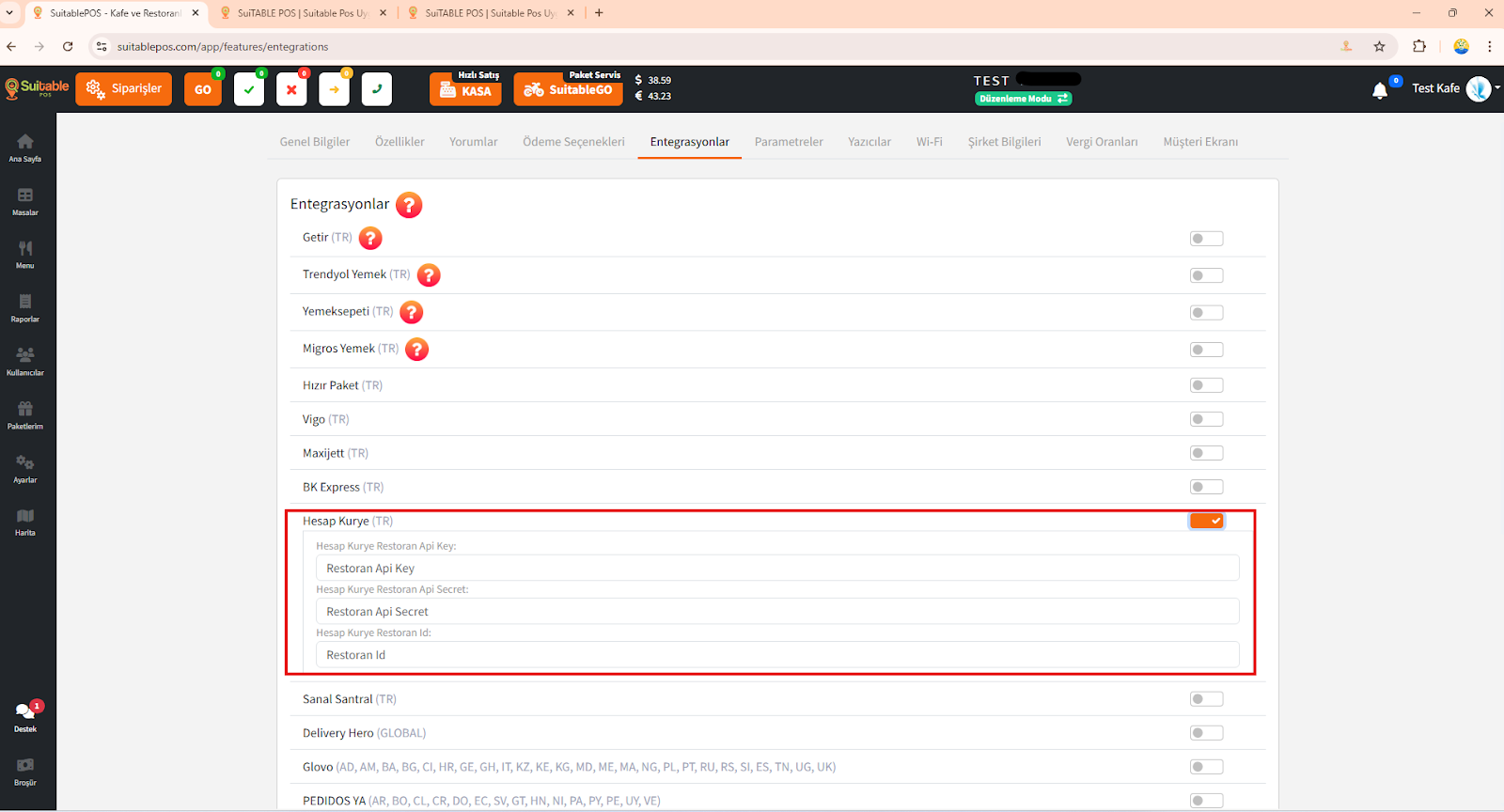Click the green phone orders icon
The width and height of the screenshot is (1504, 812).
point(377,89)
